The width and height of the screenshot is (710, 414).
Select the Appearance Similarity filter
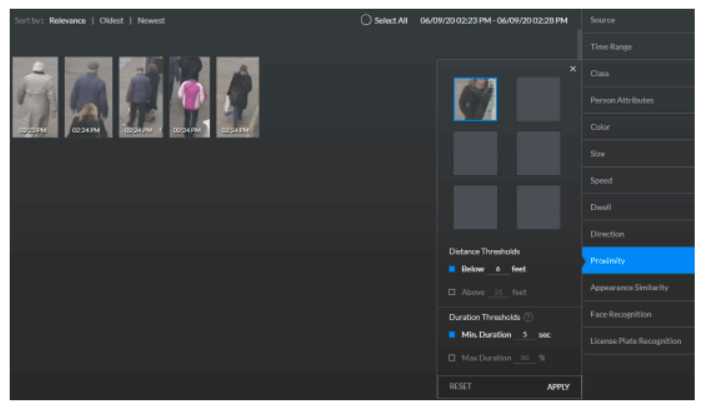click(637, 287)
